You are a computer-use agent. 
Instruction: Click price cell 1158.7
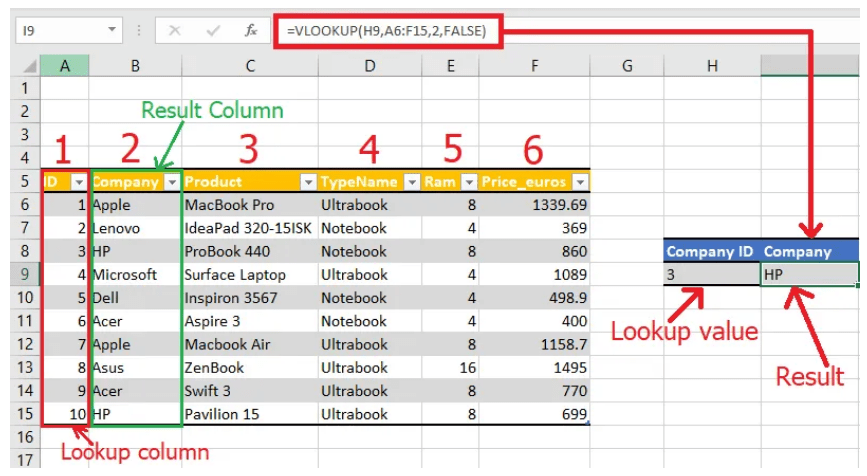click(534, 344)
